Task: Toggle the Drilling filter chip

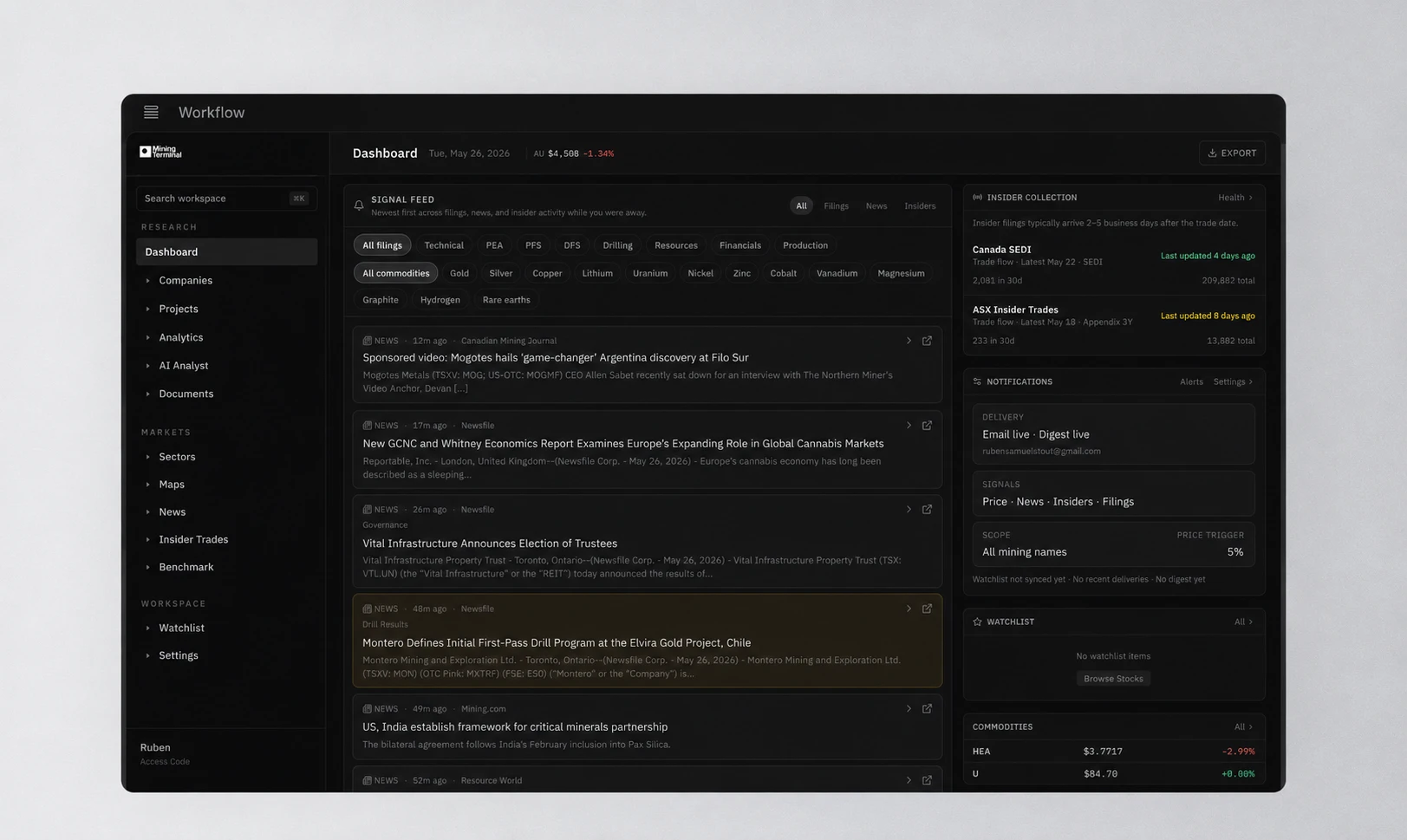Action: tap(617, 245)
